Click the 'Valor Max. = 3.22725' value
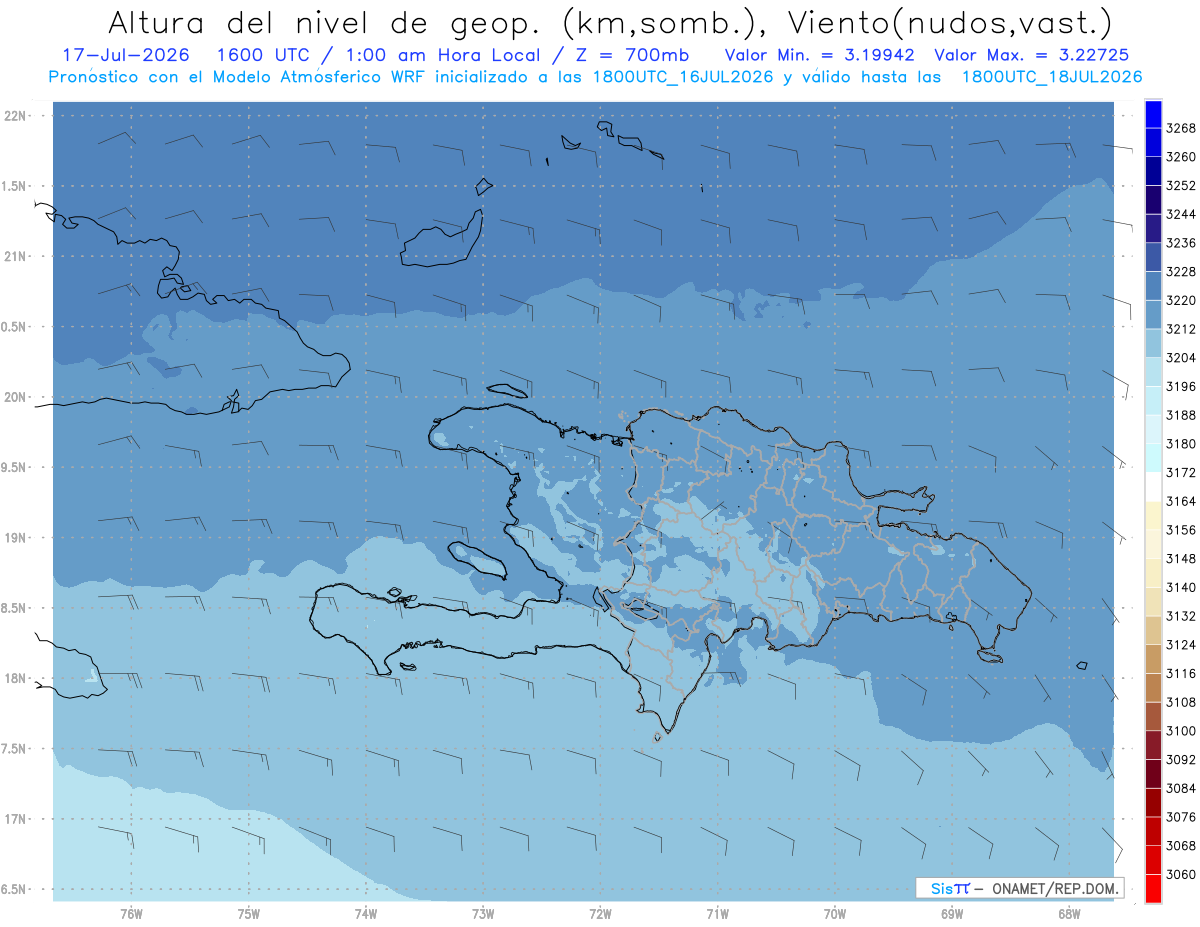 point(1034,55)
